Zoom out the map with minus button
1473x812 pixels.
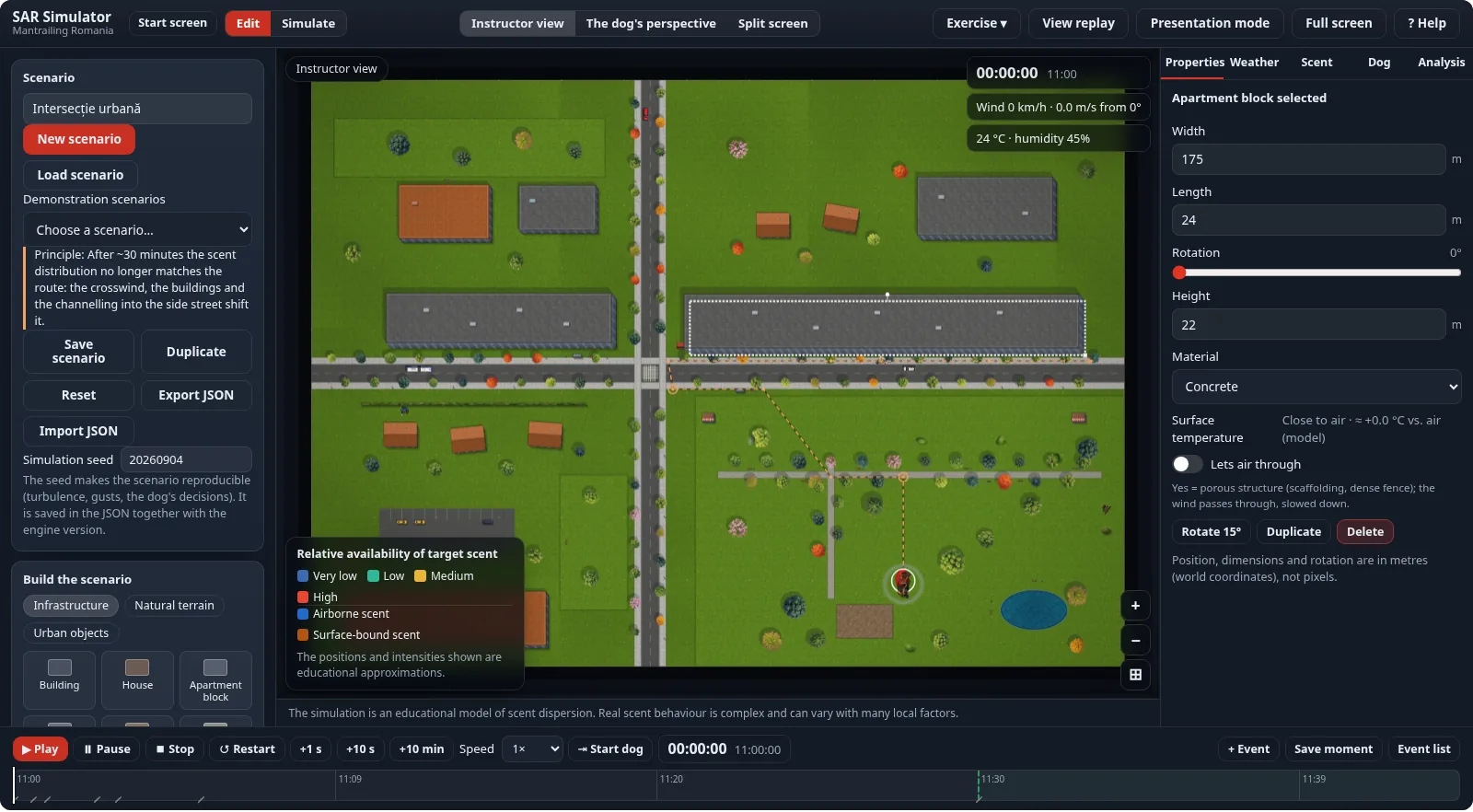pos(1135,641)
